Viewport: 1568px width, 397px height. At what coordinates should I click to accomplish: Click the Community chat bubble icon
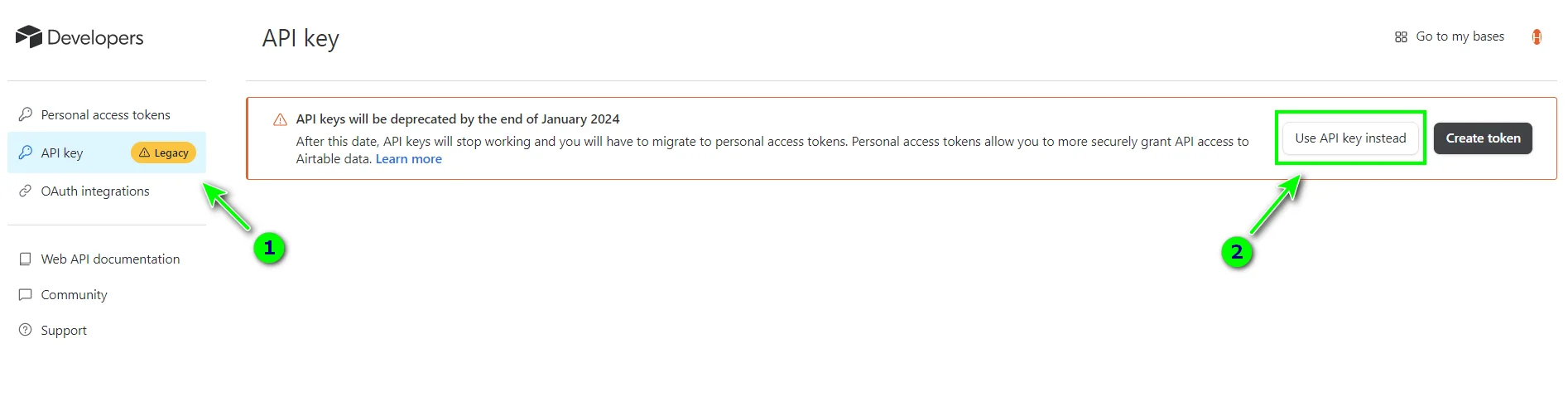click(26, 294)
